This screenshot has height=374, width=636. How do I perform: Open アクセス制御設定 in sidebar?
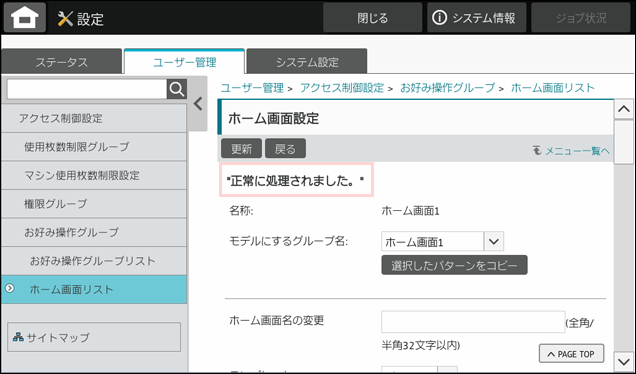click(x=94, y=118)
